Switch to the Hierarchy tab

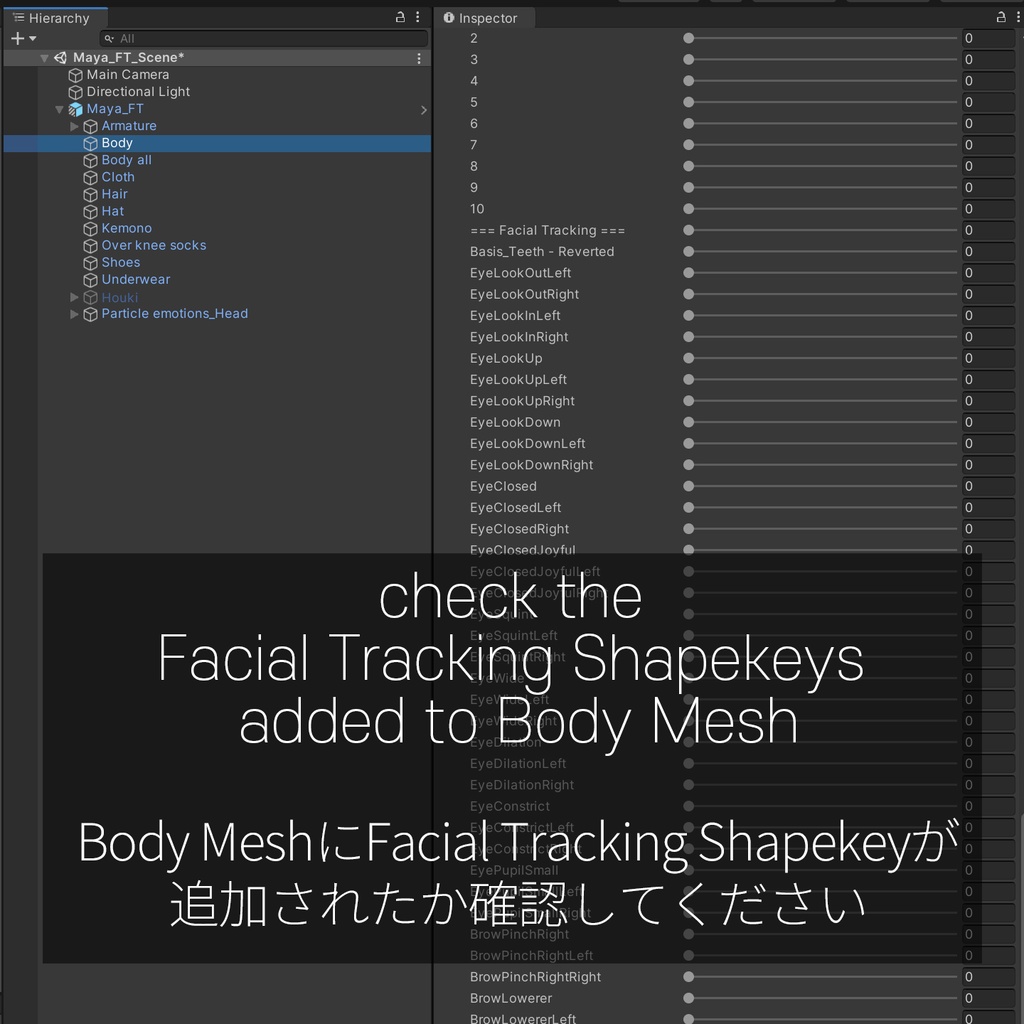pos(55,17)
